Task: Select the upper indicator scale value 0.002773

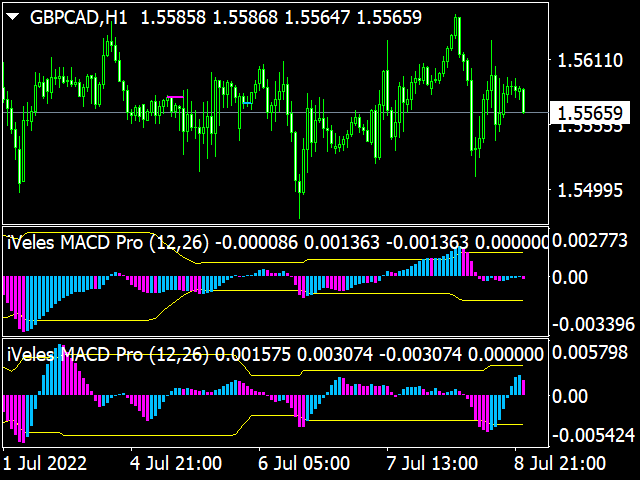Action: click(x=590, y=240)
